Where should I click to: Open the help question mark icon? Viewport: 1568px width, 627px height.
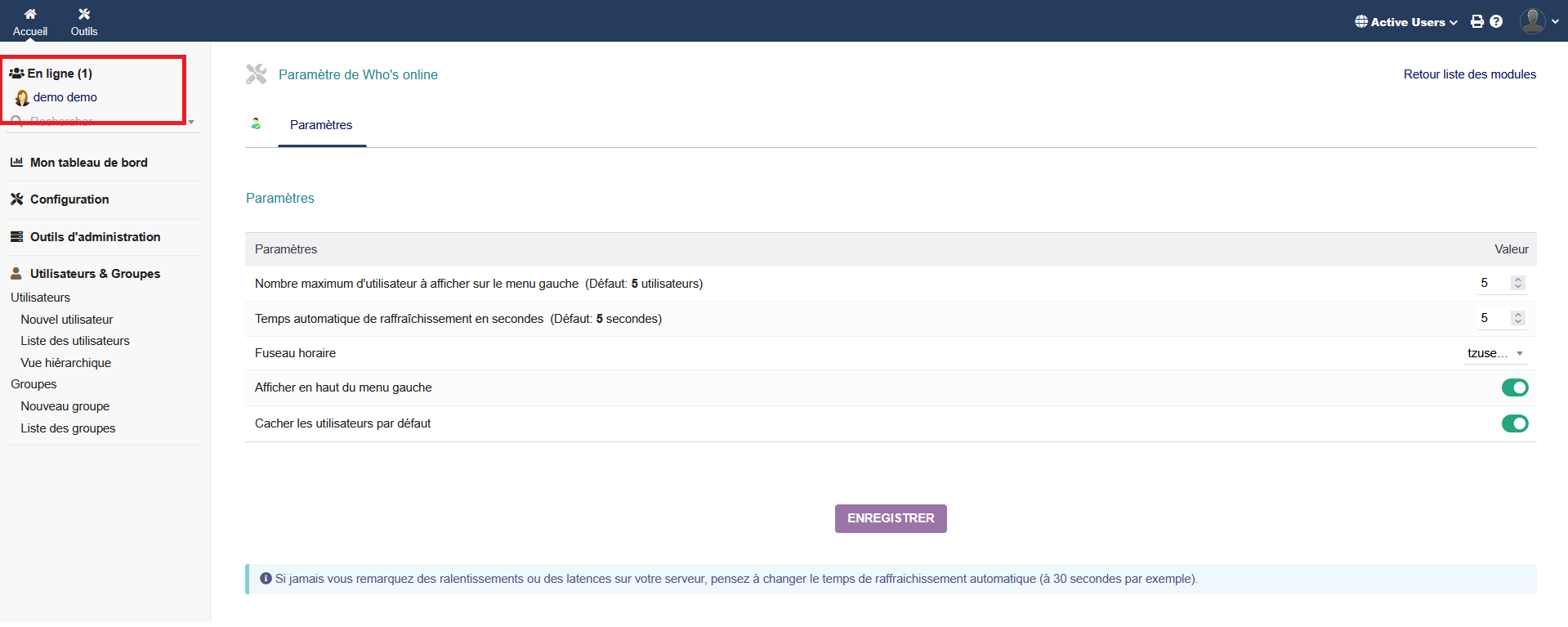click(x=1496, y=21)
